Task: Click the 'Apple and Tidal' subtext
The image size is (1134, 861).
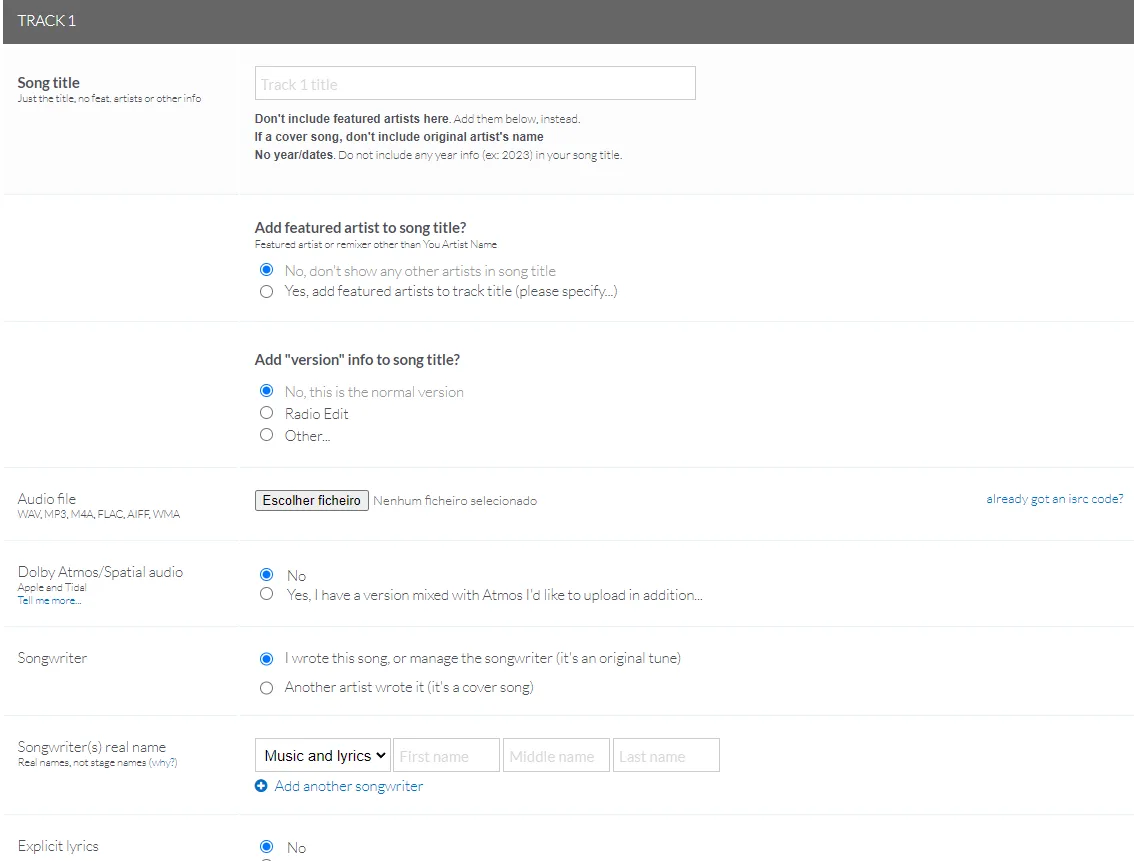Action: click(x=52, y=588)
